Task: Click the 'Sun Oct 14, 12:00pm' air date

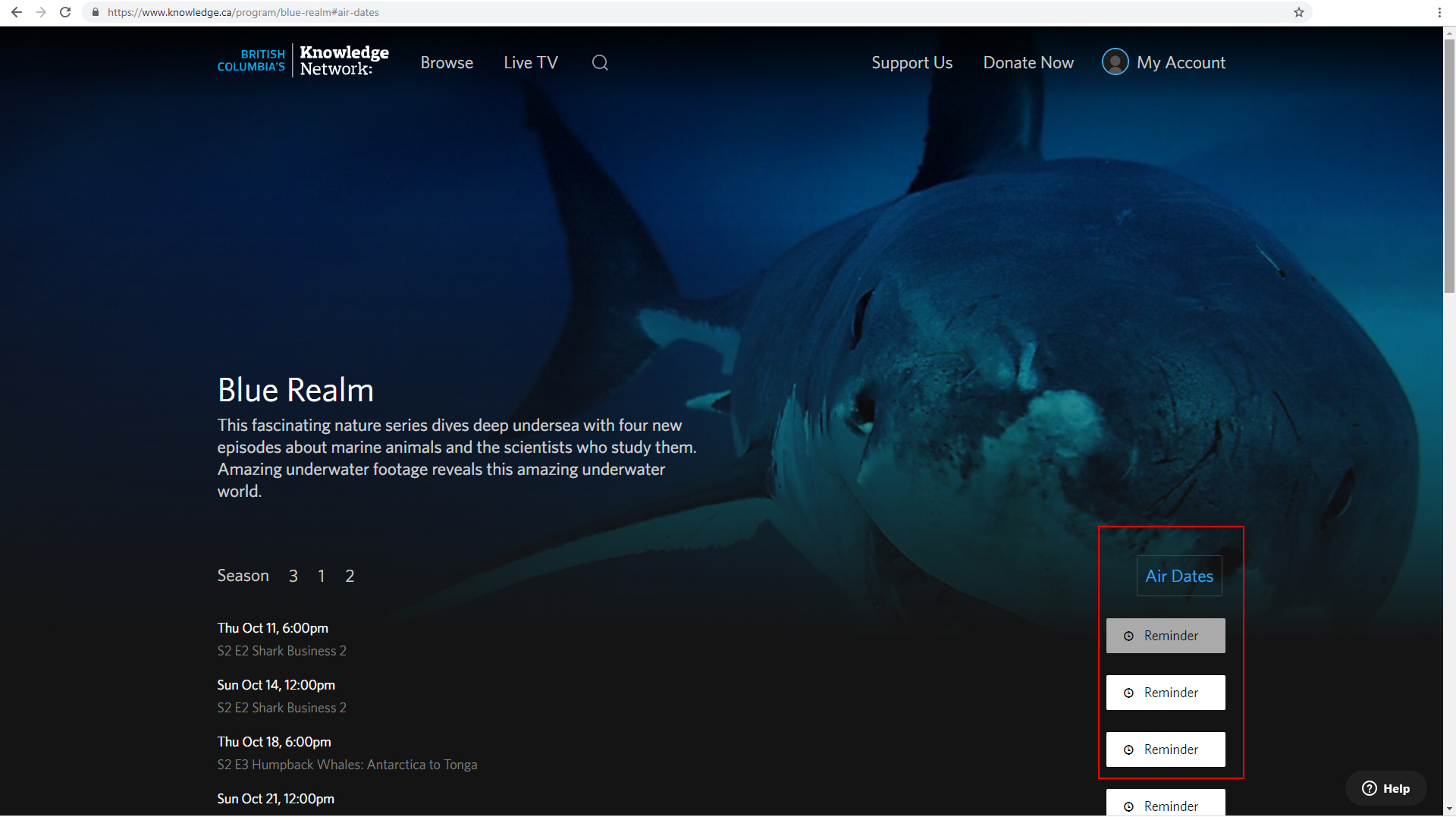Action: (276, 685)
